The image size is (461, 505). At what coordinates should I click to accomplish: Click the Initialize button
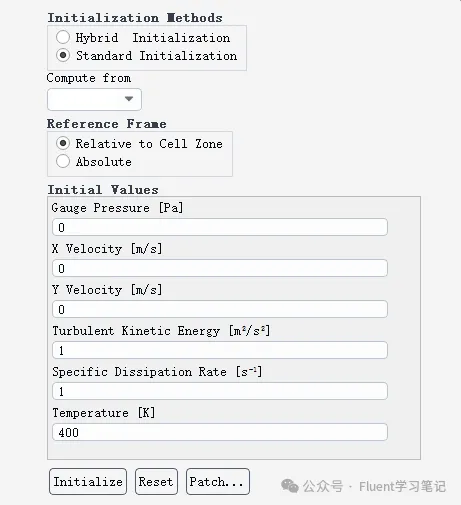[x=88, y=482]
